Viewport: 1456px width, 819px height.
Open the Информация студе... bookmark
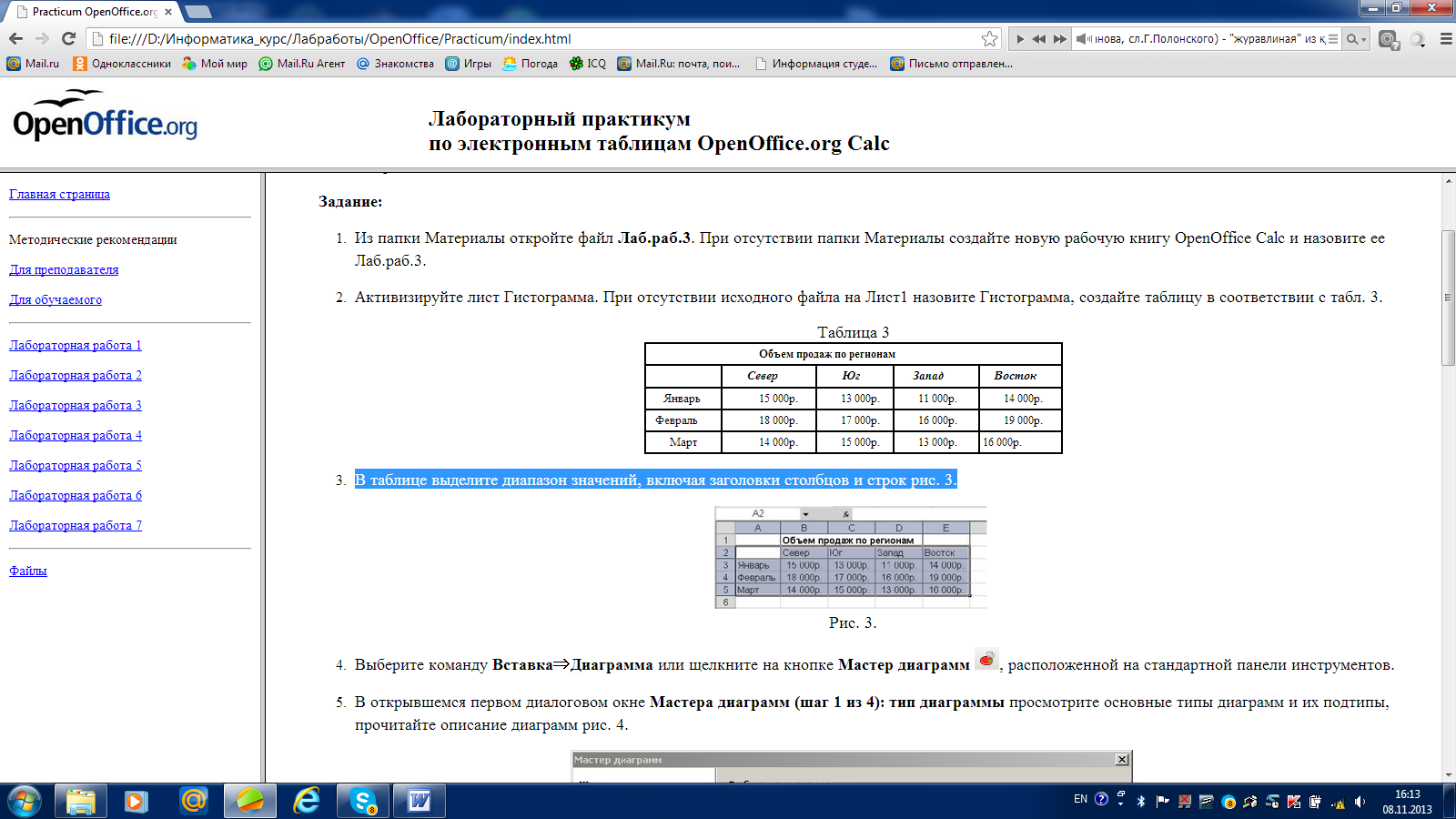tap(816, 64)
